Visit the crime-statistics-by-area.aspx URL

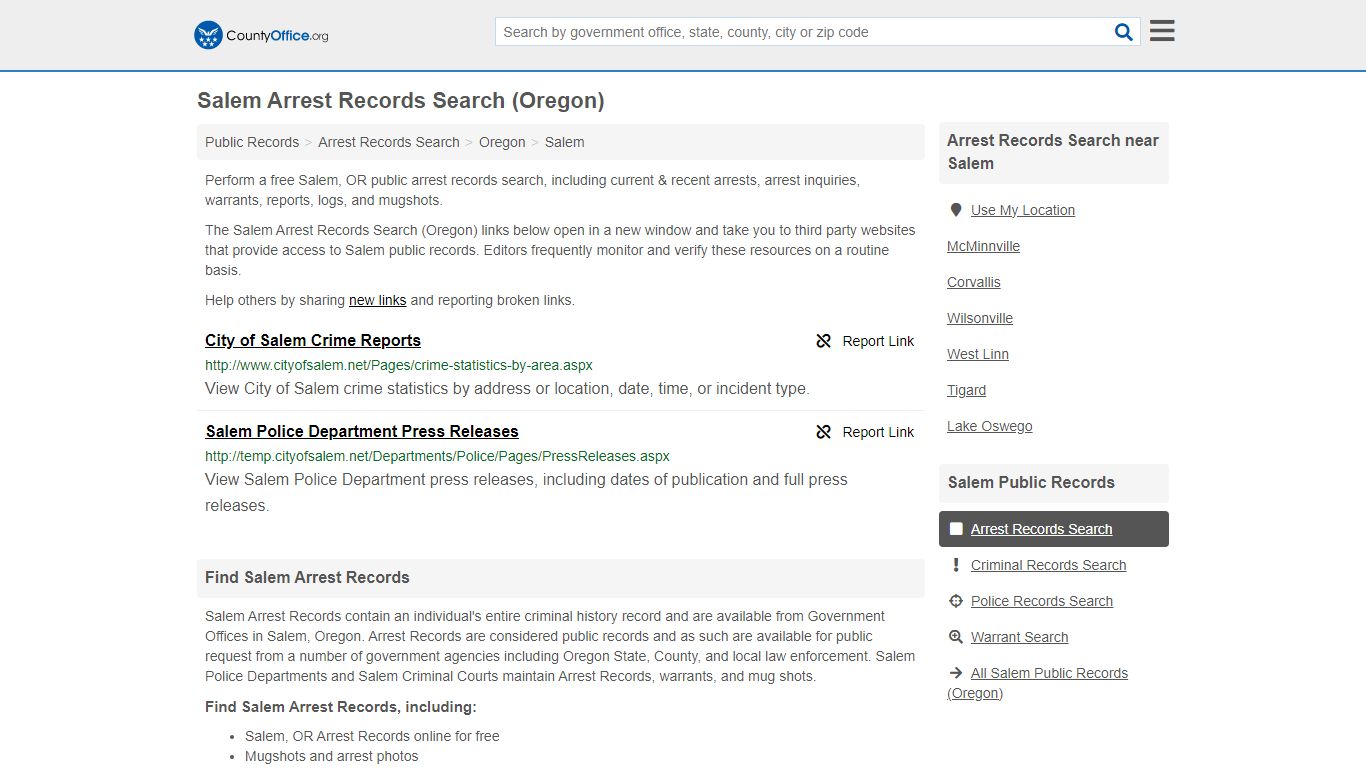tap(399, 365)
